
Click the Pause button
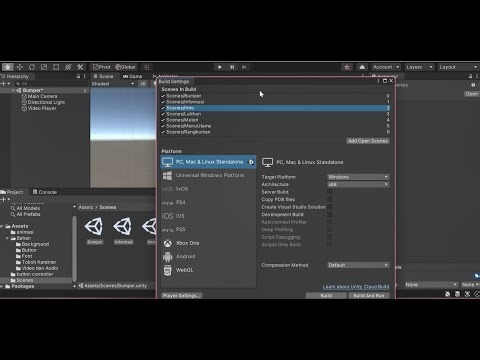tap(232, 67)
